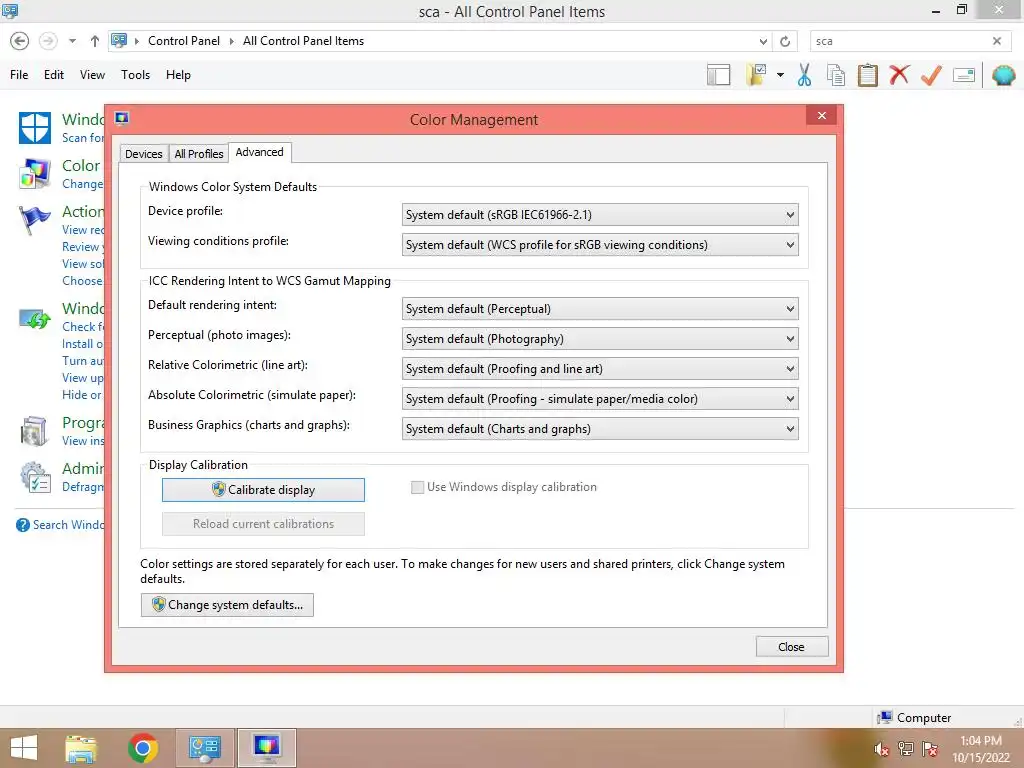
Task: Switch to the Devices tab
Action: point(144,153)
